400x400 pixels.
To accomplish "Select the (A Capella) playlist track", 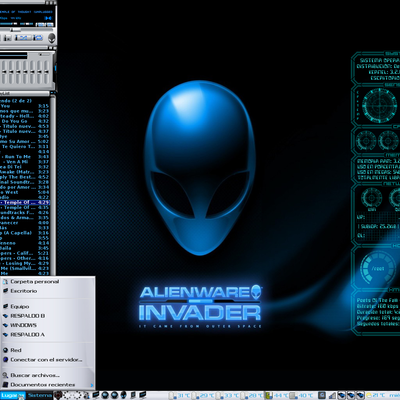I will [25, 233].
